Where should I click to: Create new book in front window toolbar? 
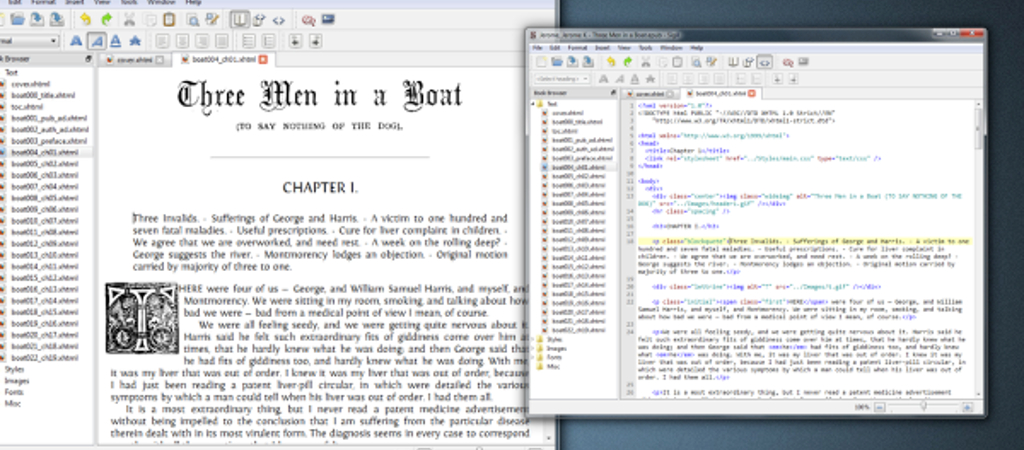pos(541,62)
